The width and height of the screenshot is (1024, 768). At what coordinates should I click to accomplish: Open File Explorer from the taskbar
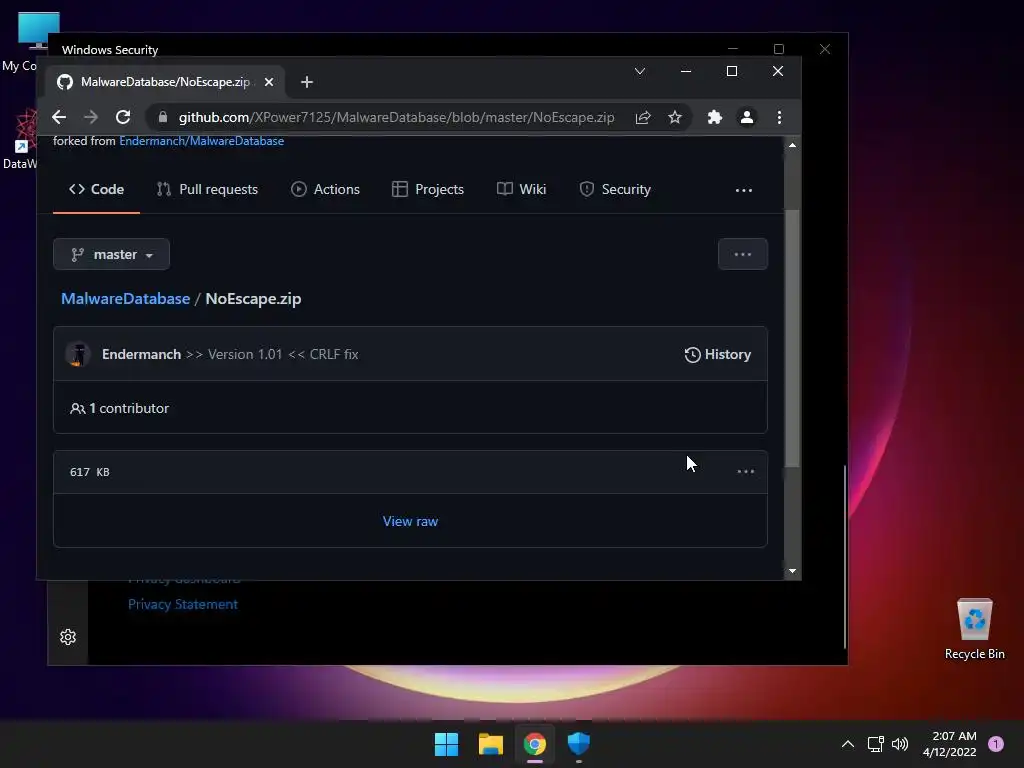click(490, 744)
